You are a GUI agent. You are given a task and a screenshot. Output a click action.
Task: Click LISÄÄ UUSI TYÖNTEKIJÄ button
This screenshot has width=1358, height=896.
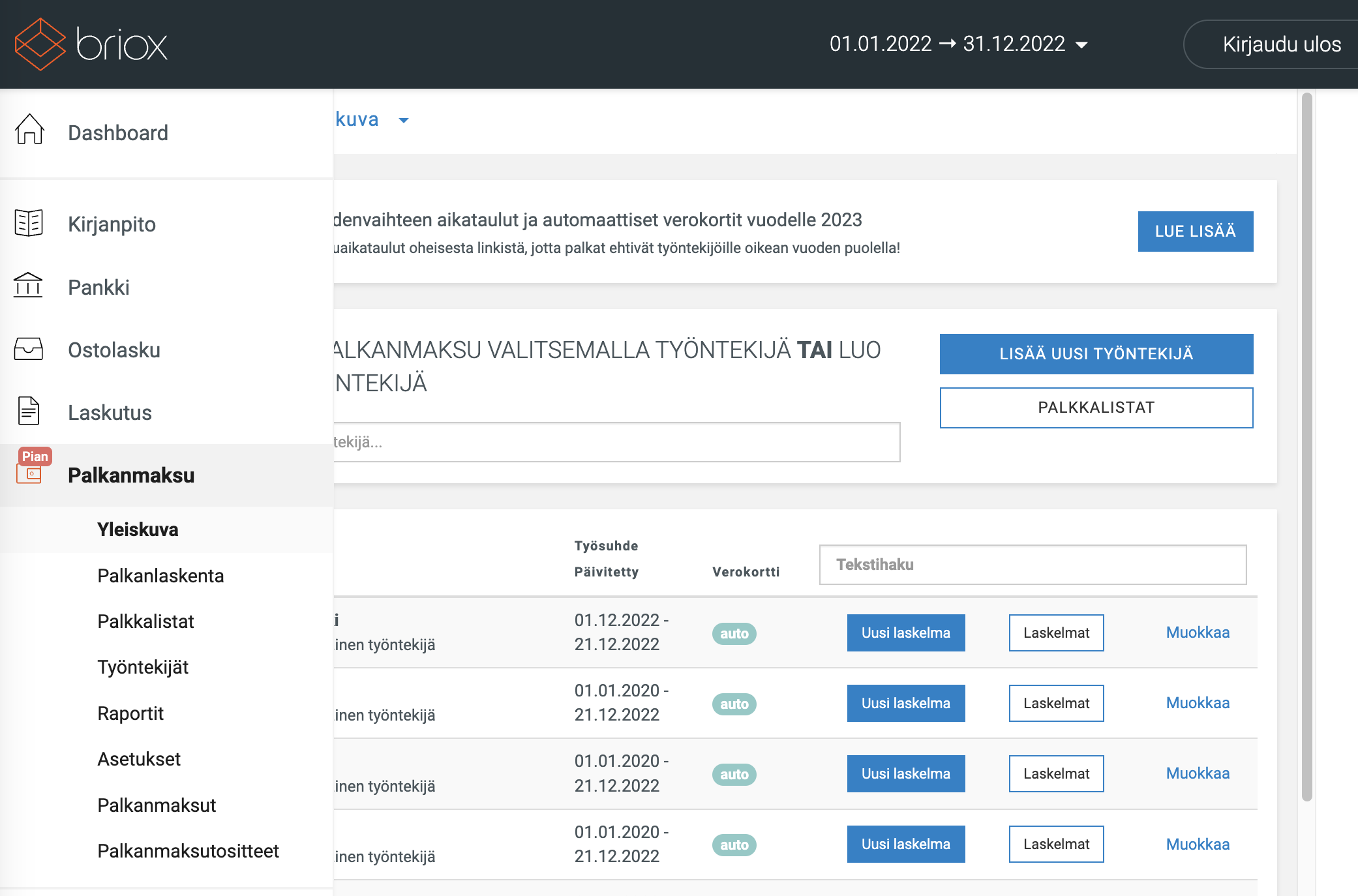tap(1096, 354)
